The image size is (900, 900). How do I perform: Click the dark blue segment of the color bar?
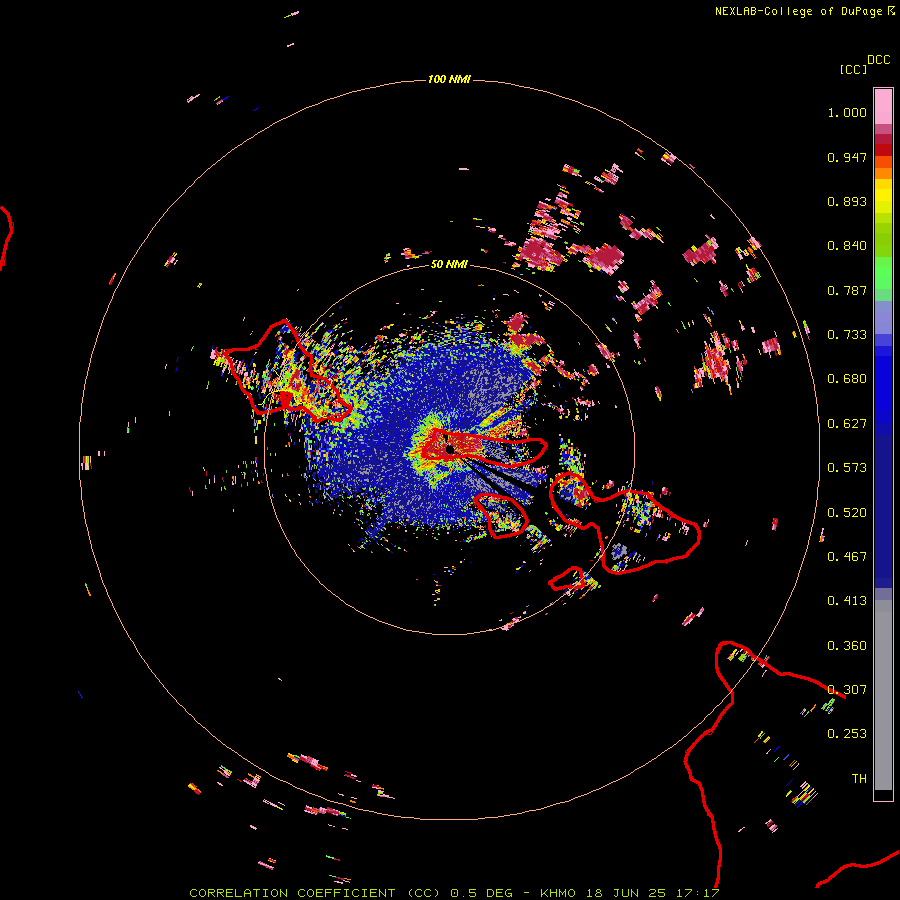(883, 511)
